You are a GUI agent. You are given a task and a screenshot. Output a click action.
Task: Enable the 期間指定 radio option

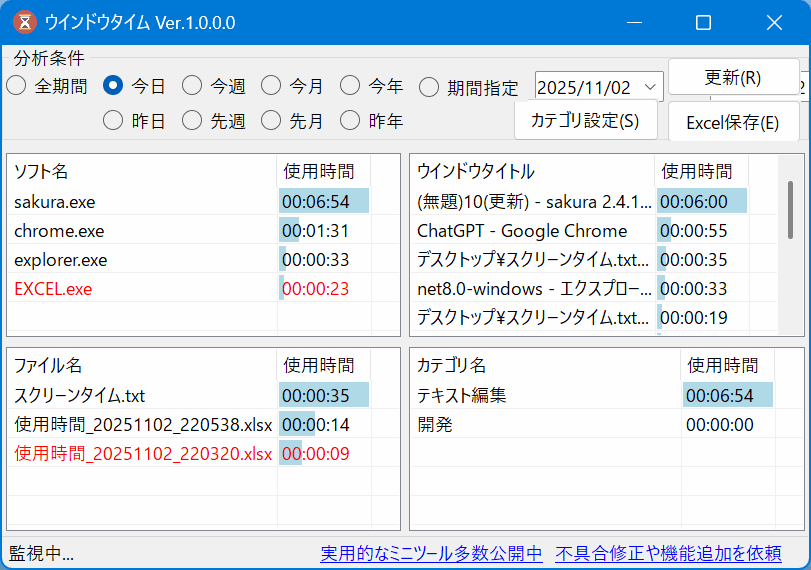coord(429,87)
